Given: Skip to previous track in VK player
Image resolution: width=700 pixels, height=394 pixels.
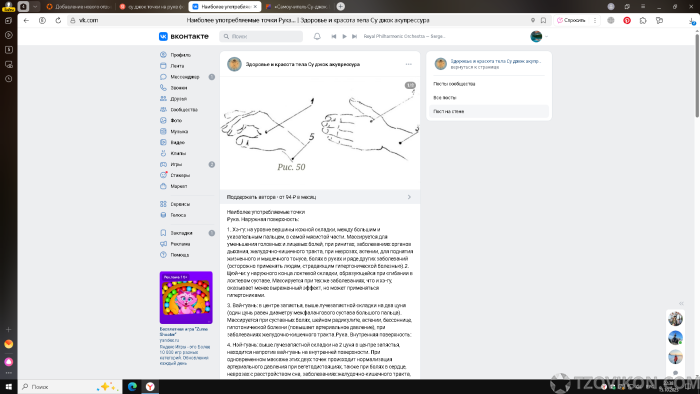Looking at the screenshot, I should coord(333,36).
